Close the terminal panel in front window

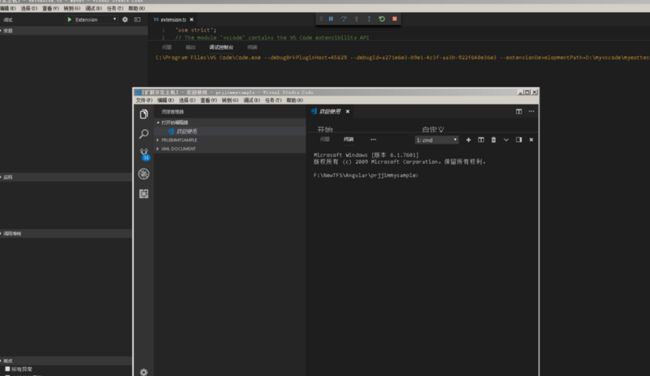click(531, 140)
